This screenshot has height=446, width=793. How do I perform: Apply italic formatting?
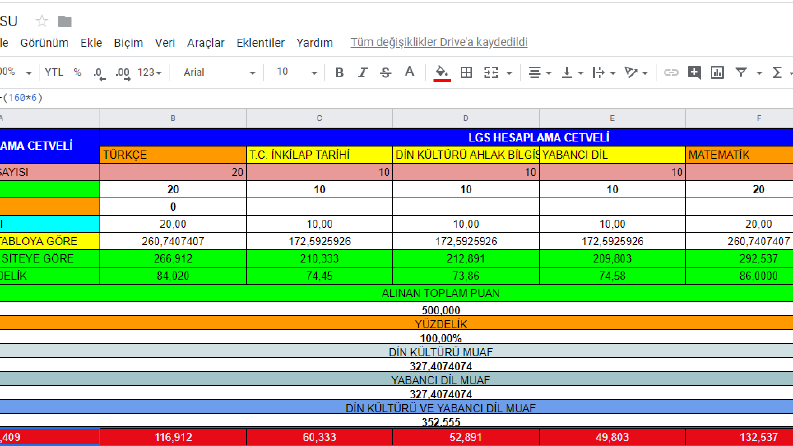(x=362, y=73)
